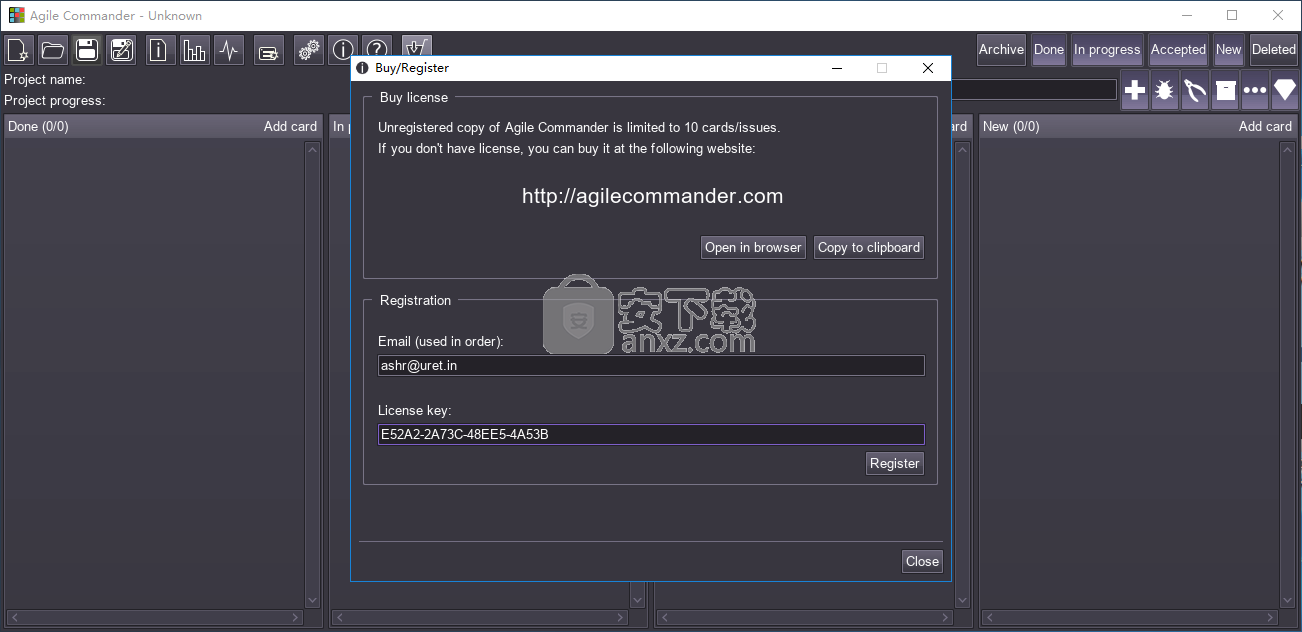Click Copy to clipboard button
Image resolution: width=1302 pixels, height=632 pixels.
point(869,247)
